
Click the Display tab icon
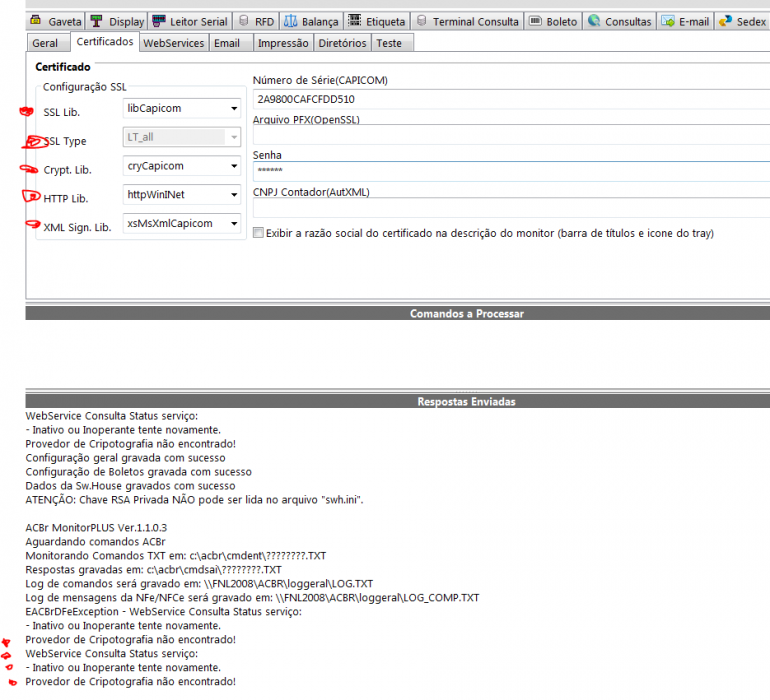(96, 21)
